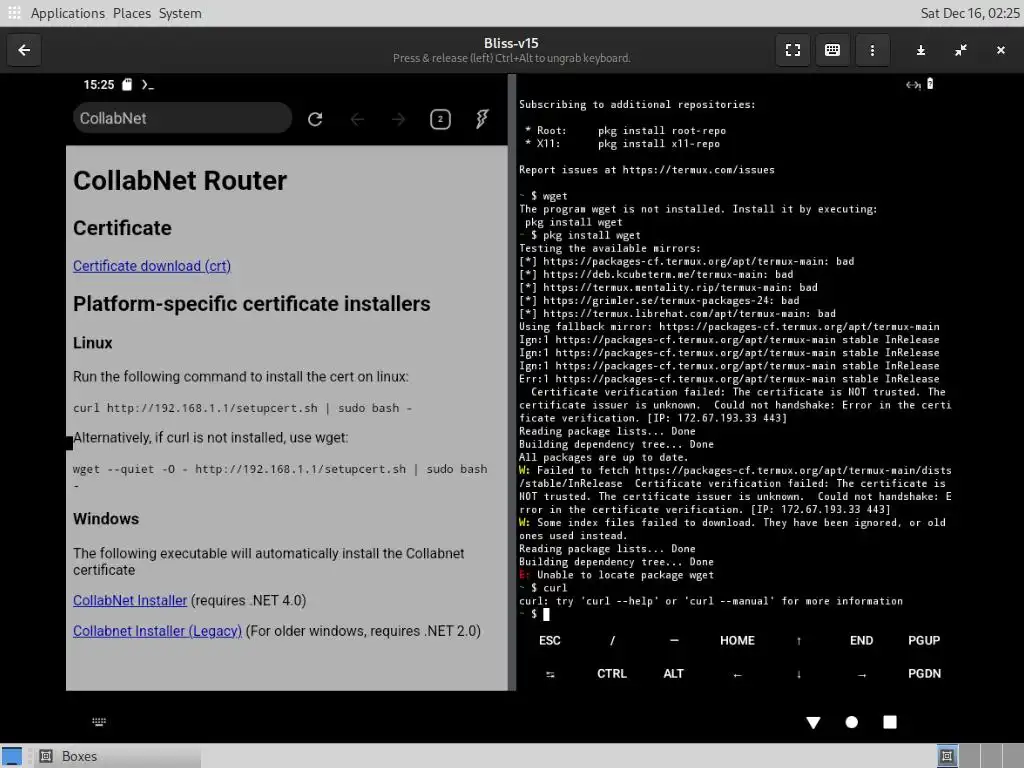Open the keyboard shortcuts menu button
This screenshot has height=768, width=1024.
click(832, 50)
